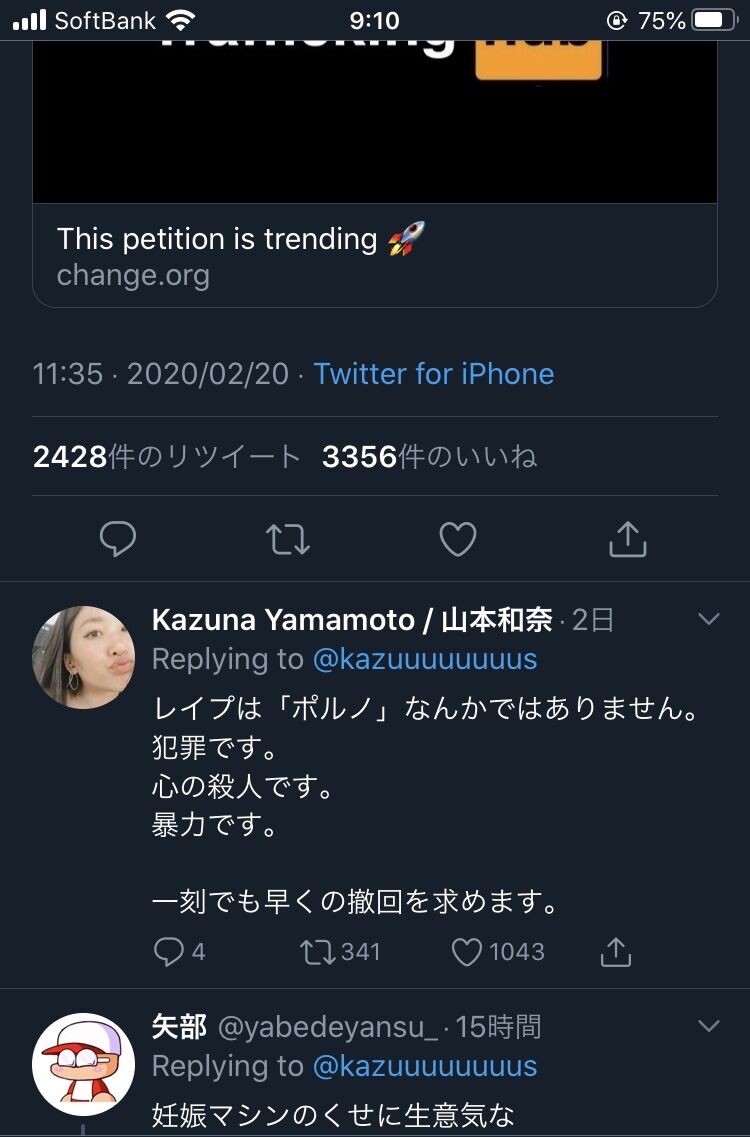Tap the Kazuna Yamamoto / 山本和奈 display name
This screenshot has width=750, height=1137.
352,620
